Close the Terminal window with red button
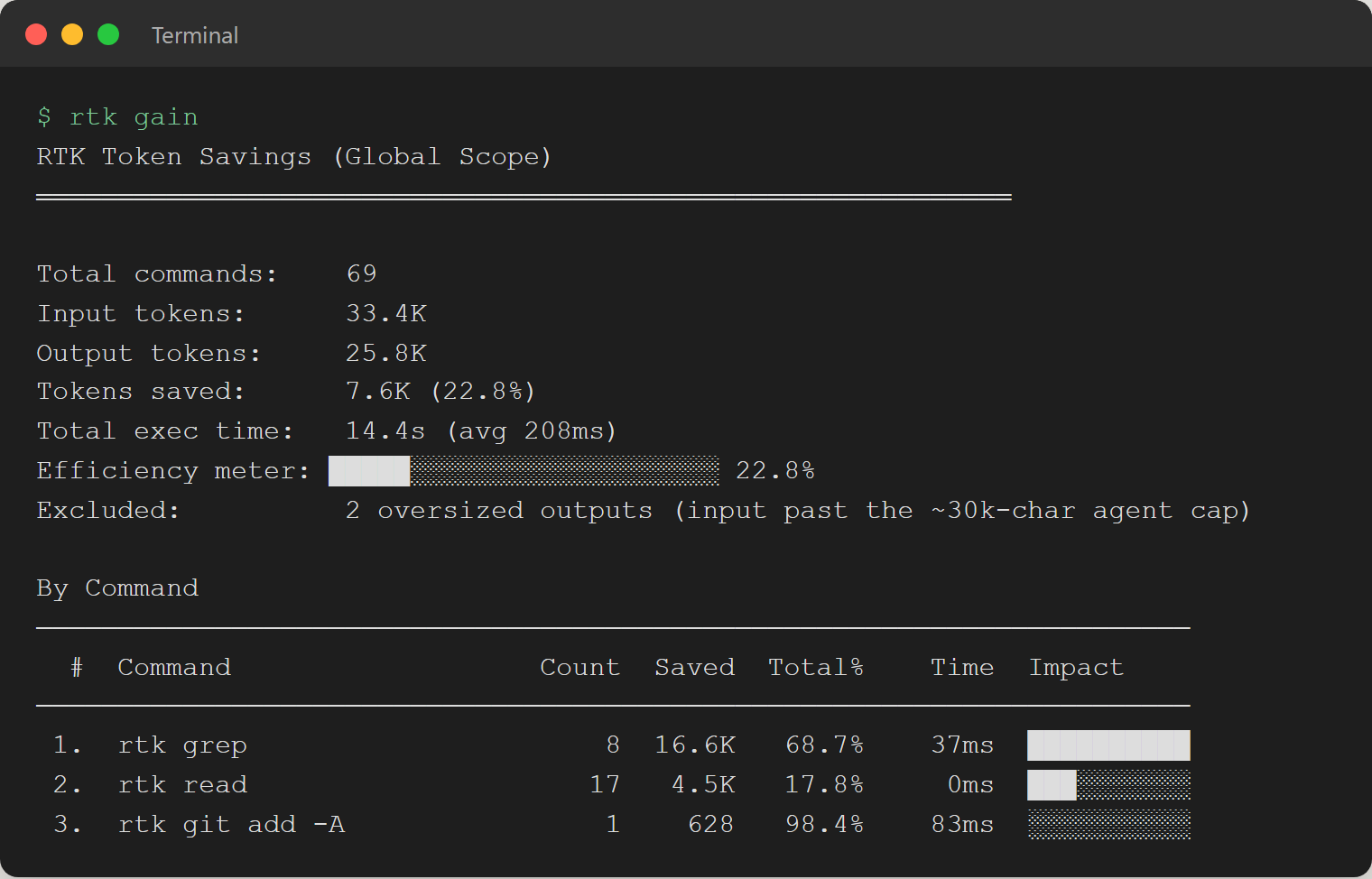The height and width of the screenshot is (879, 1372). click(x=36, y=34)
